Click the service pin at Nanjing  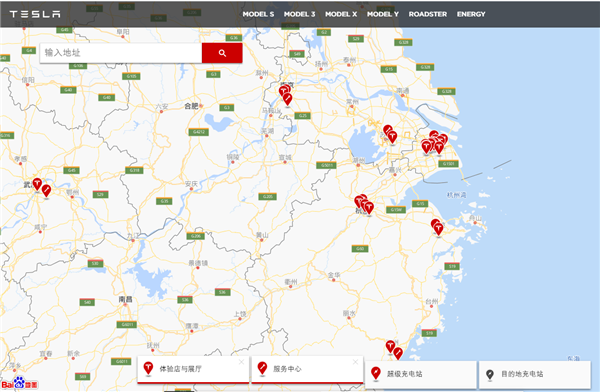click(287, 100)
